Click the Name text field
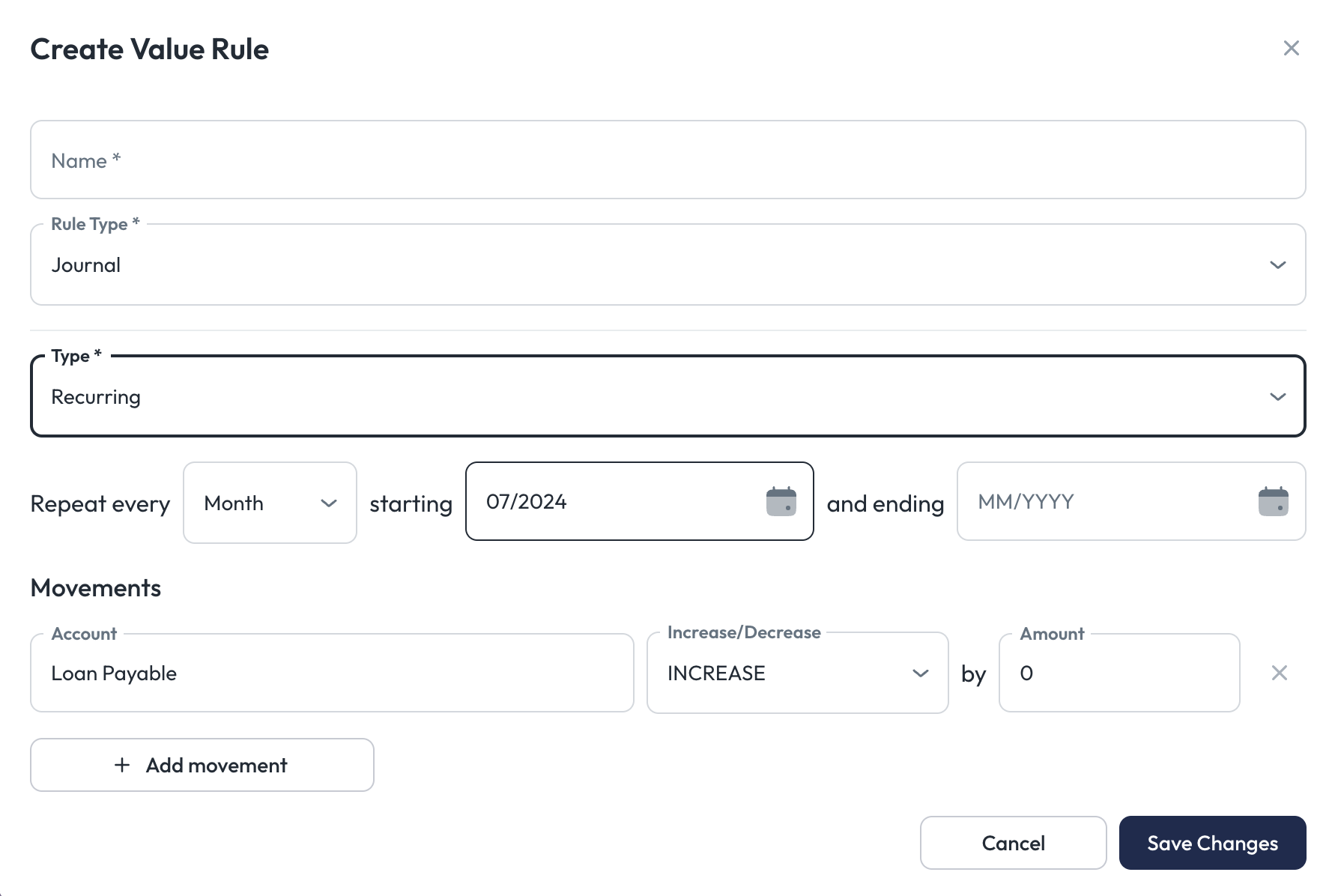Screen dimensions: 1335x896 pyautogui.click(x=667, y=160)
